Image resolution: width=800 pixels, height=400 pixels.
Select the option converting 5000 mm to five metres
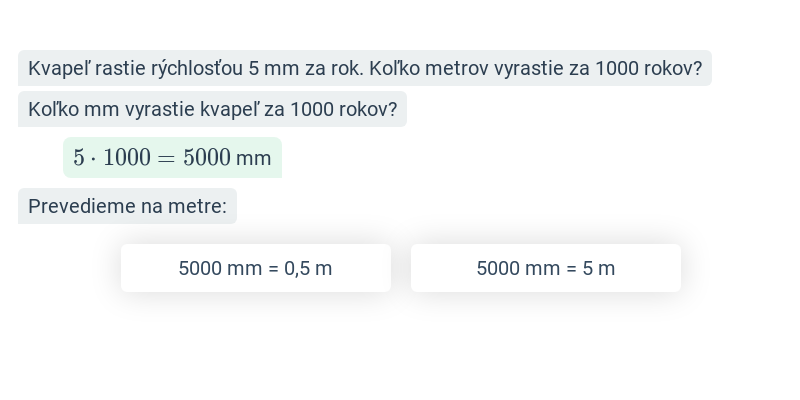pyautogui.click(x=545, y=268)
